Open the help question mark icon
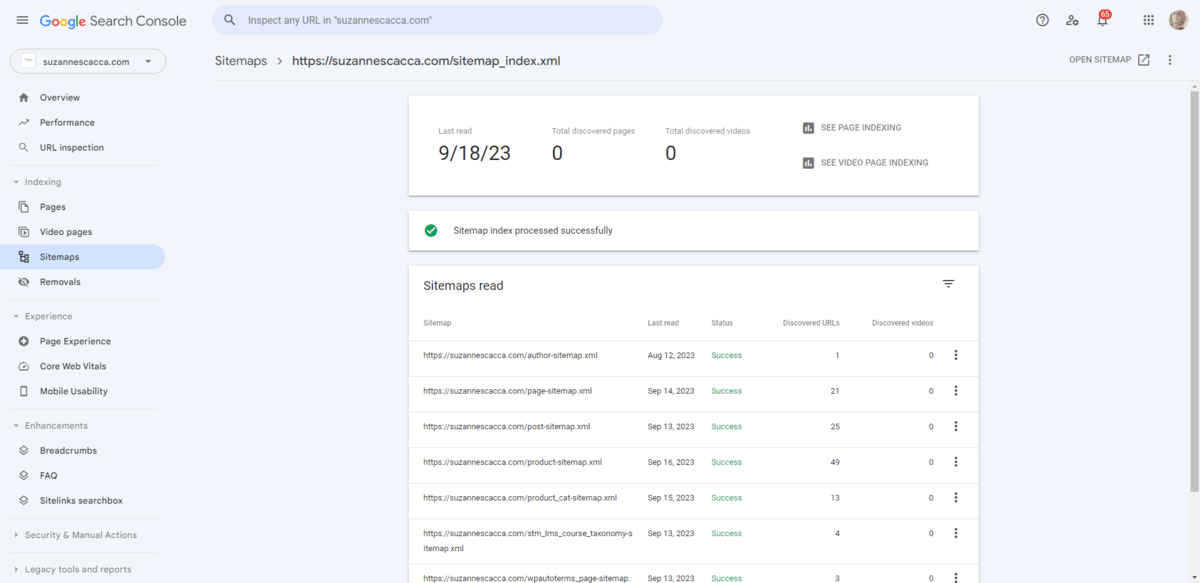This screenshot has width=1200, height=583. (x=1042, y=20)
